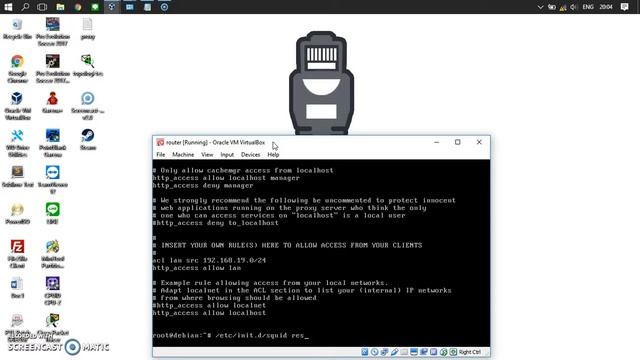
Task: Click the Right Ctrl host key label
Action: [x=470, y=352]
